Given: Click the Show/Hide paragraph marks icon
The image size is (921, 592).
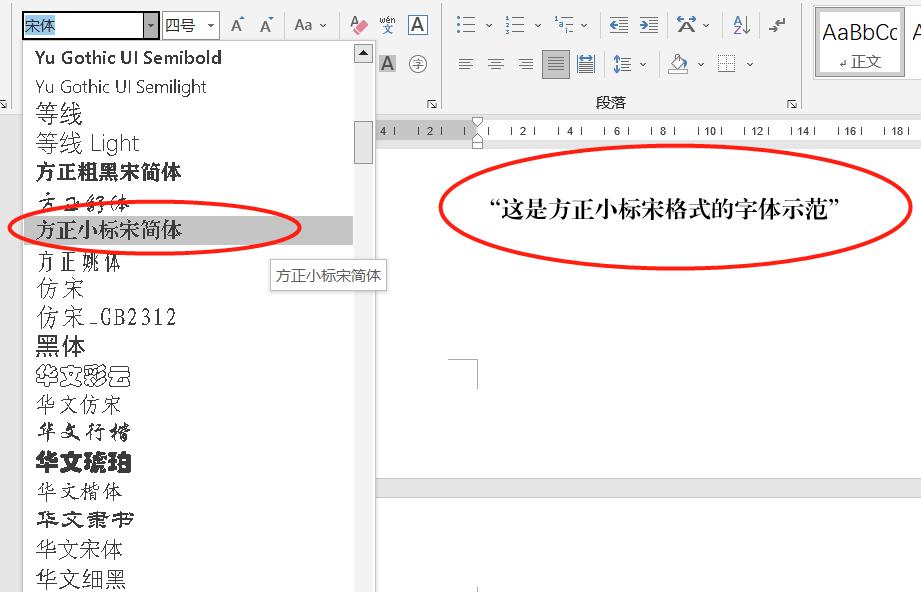Looking at the screenshot, I should click(x=776, y=25).
